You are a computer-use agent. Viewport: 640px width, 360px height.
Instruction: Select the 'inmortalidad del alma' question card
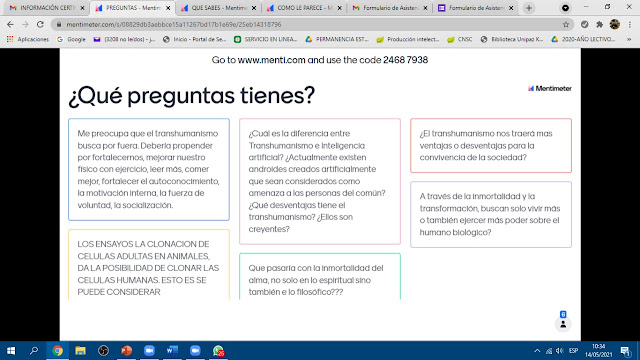320,277
